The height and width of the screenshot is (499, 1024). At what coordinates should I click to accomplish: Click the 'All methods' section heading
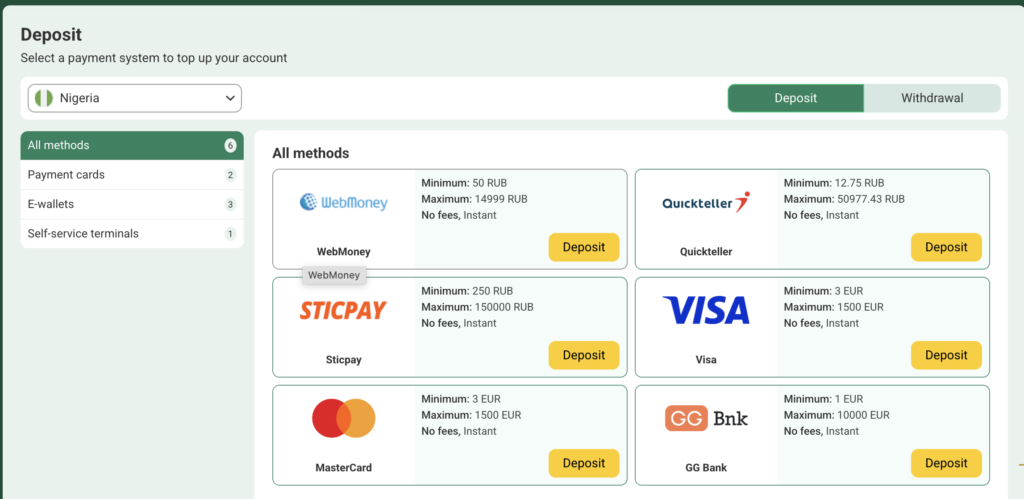point(311,153)
